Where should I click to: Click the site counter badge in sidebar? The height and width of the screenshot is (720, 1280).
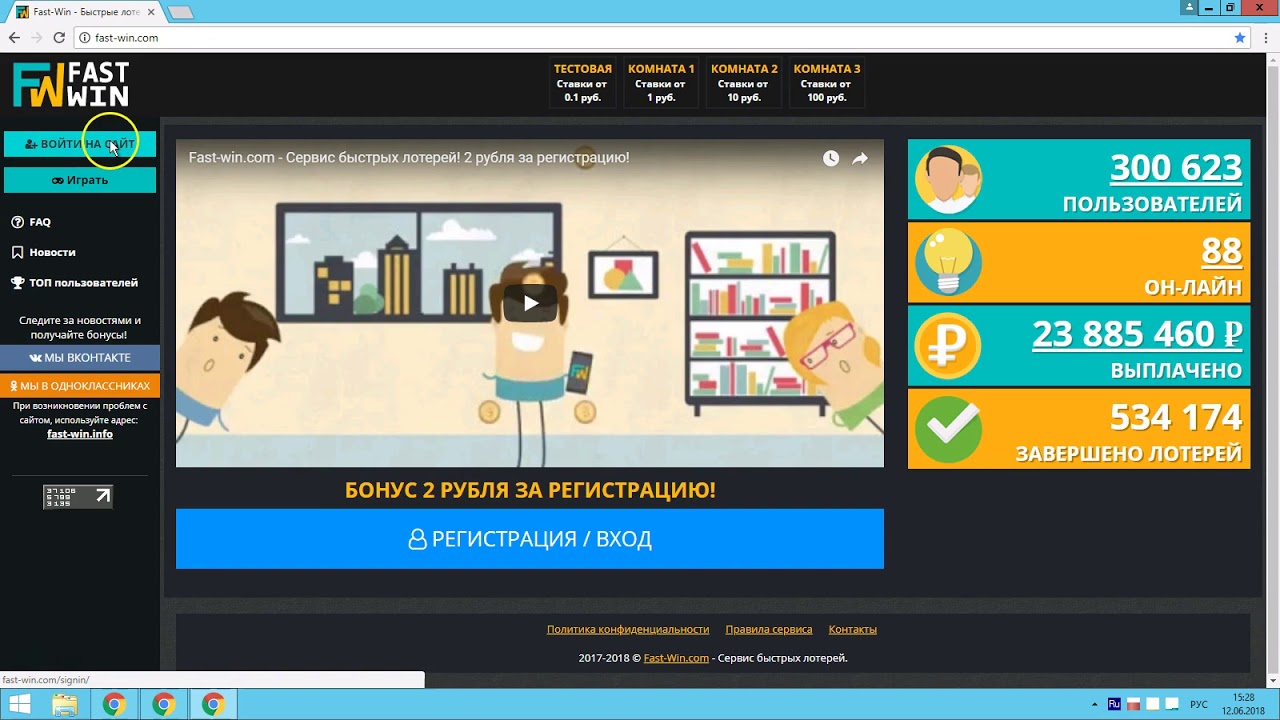[x=78, y=496]
